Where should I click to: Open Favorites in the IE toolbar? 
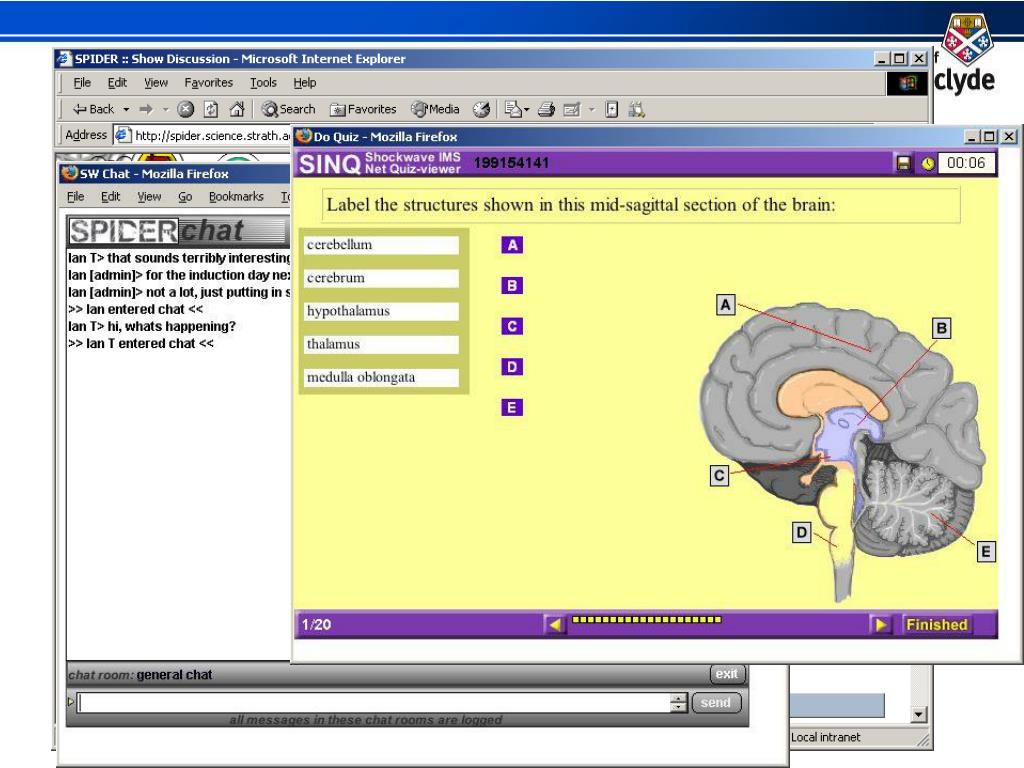click(363, 109)
